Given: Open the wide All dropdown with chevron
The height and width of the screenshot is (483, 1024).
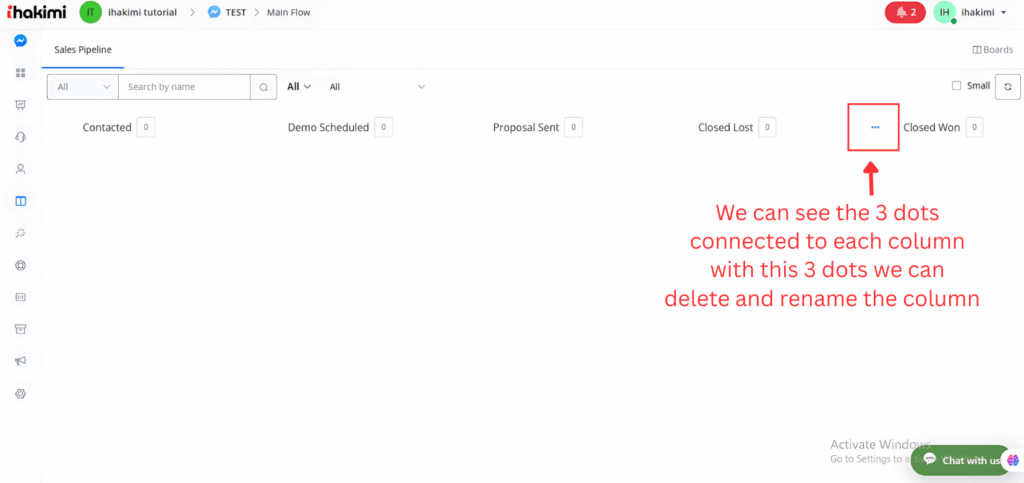Looking at the screenshot, I should [377, 87].
